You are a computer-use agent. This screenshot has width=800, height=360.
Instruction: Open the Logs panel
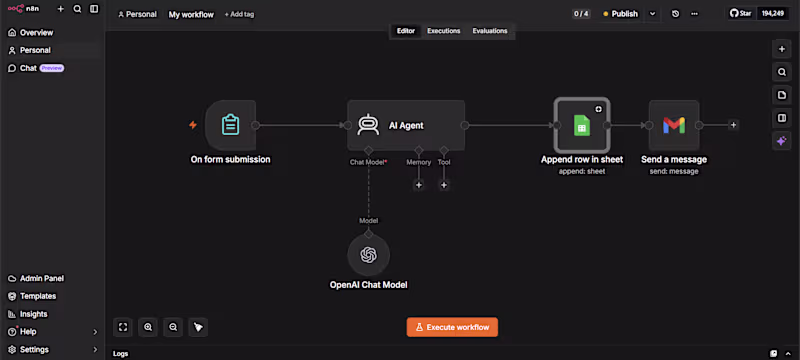click(121, 354)
